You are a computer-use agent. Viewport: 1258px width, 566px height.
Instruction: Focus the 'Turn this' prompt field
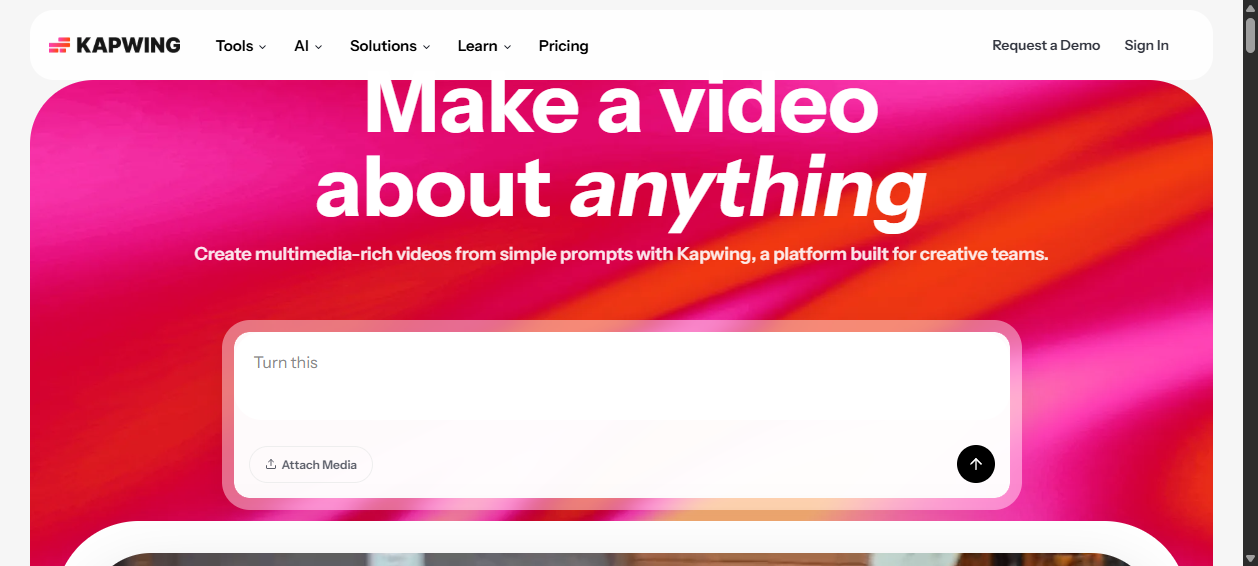pos(621,376)
